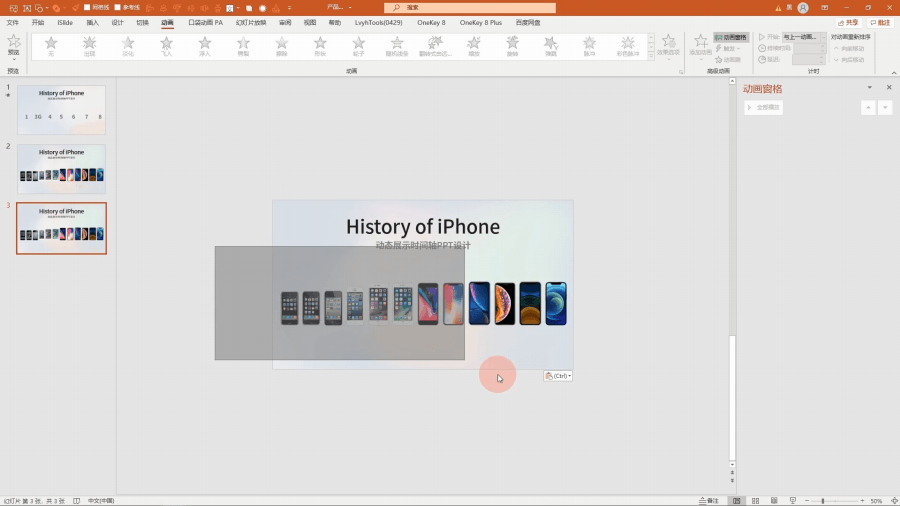Select the 形状 (Shape) animation effect
The height and width of the screenshot is (506, 900).
[320, 46]
